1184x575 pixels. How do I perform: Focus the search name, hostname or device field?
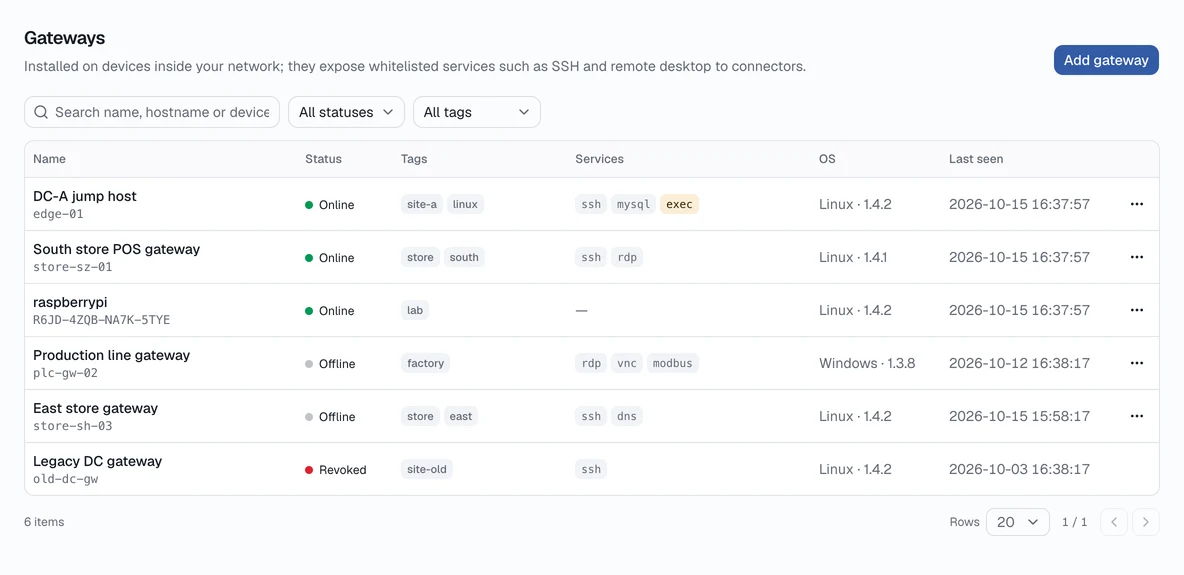click(x=152, y=112)
